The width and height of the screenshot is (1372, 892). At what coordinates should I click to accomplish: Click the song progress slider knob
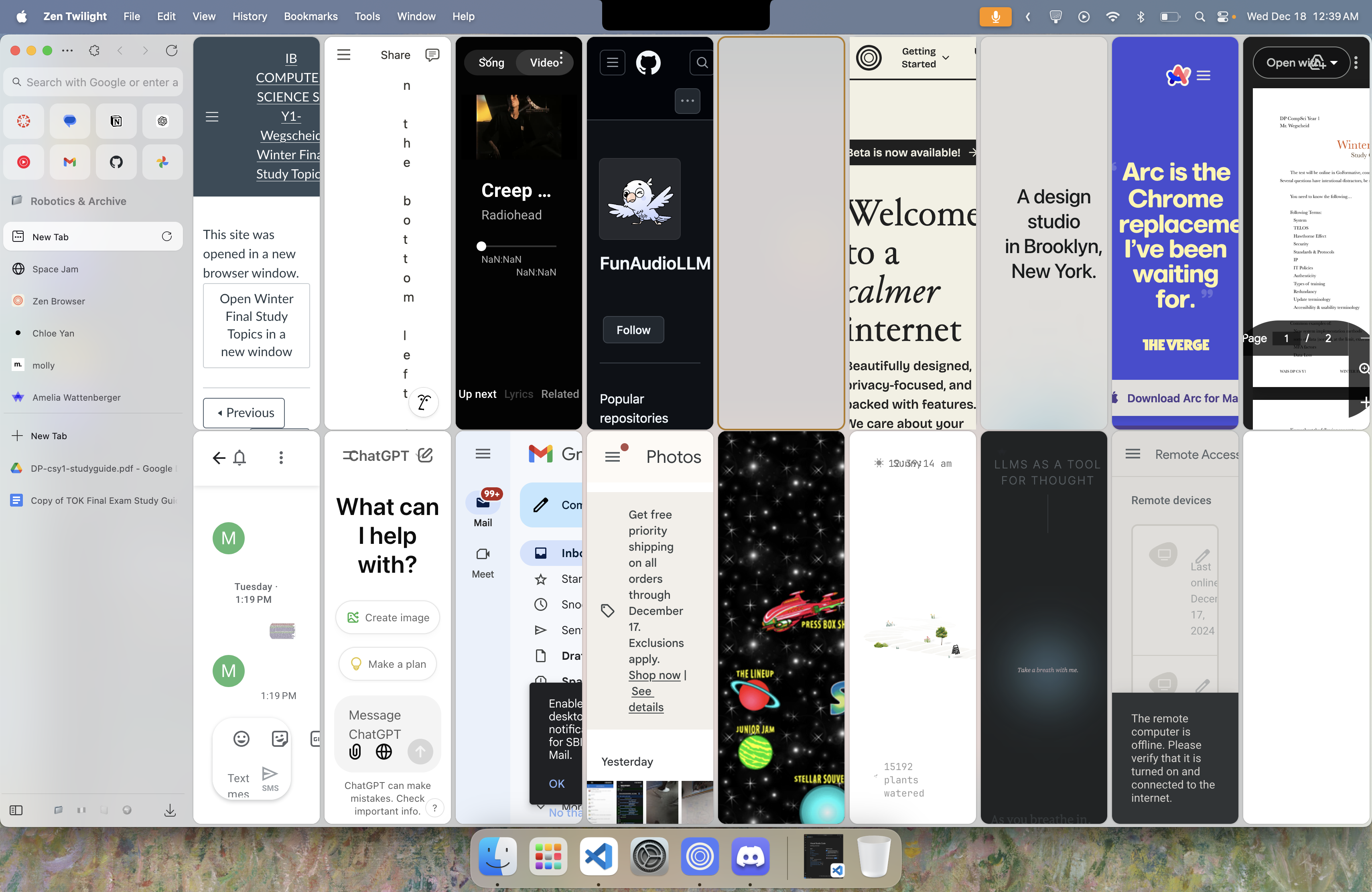pos(481,246)
